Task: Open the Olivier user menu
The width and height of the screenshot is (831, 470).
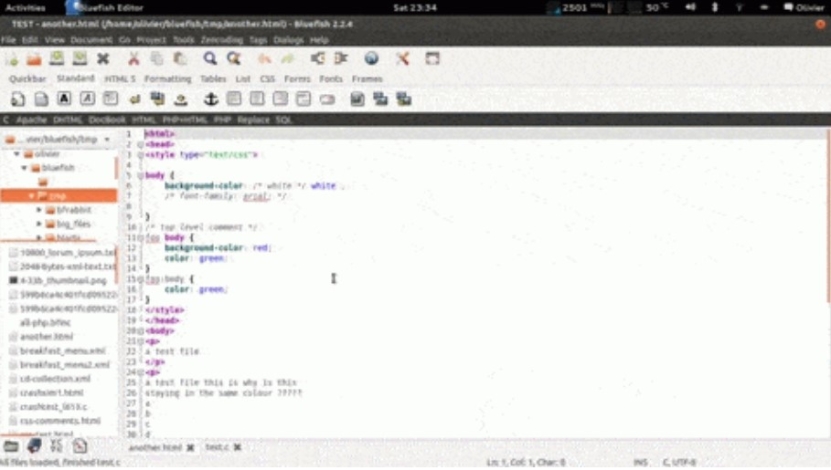Action: (x=805, y=8)
